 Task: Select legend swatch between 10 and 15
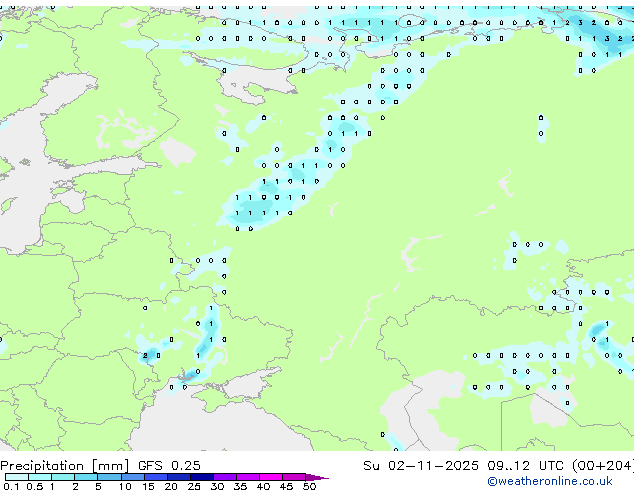tap(132, 477)
